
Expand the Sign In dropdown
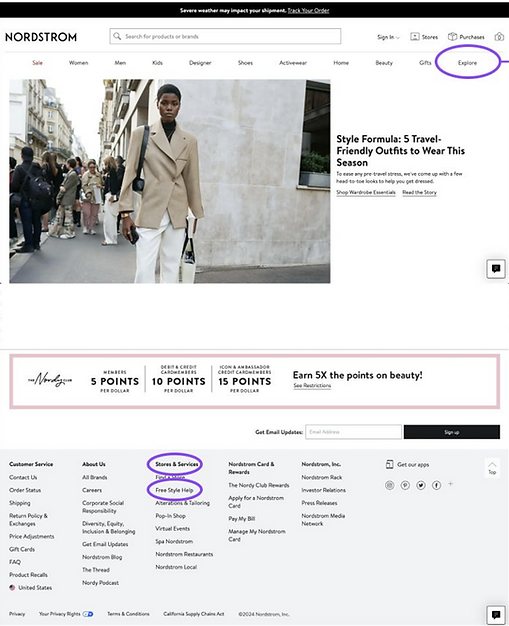(388, 37)
